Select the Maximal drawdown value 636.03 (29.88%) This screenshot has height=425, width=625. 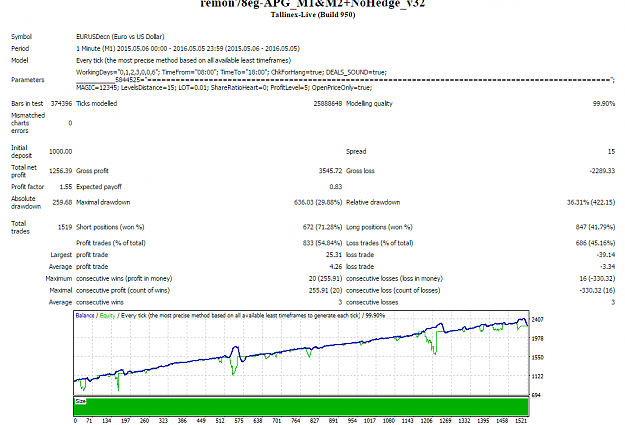318,203
